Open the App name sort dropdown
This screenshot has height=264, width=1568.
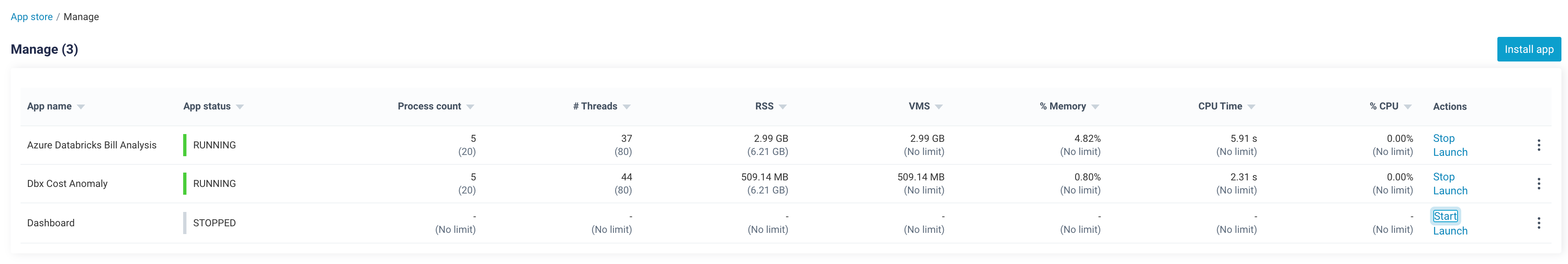(x=83, y=106)
